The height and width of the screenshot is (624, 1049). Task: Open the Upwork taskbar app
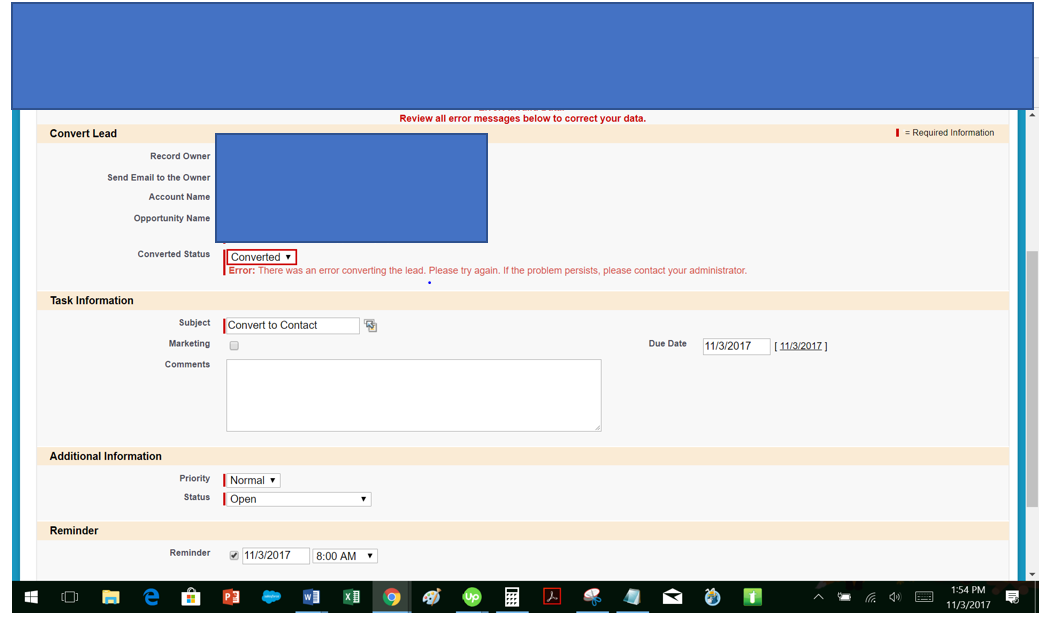click(x=472, y=597)
